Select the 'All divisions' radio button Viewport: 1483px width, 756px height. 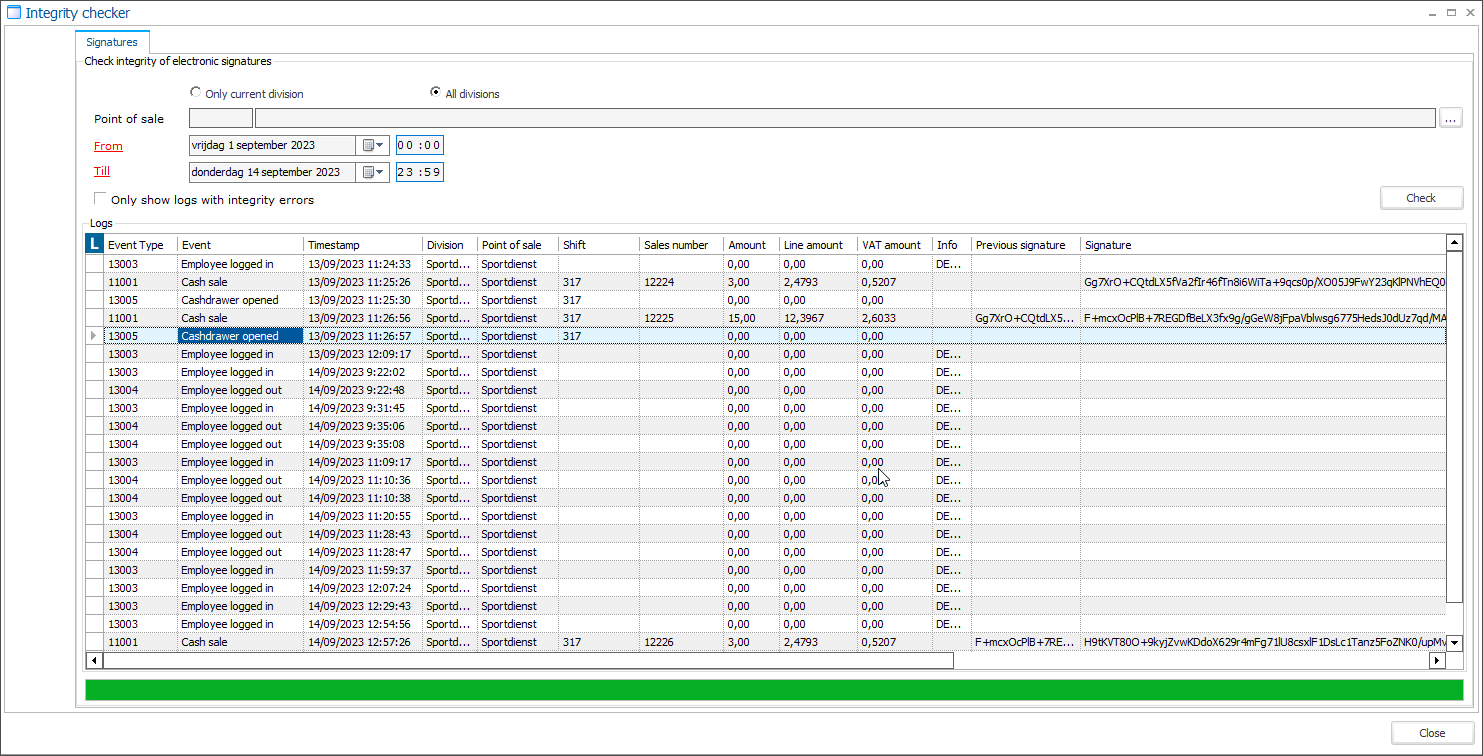click(x=435, y=91)
